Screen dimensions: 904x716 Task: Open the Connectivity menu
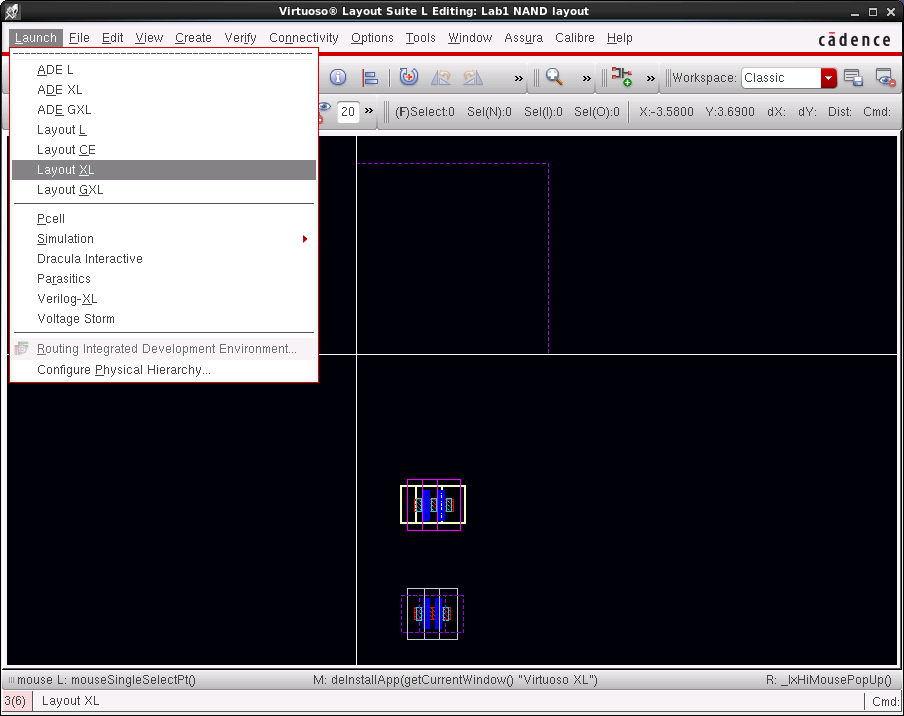point(304,38)
